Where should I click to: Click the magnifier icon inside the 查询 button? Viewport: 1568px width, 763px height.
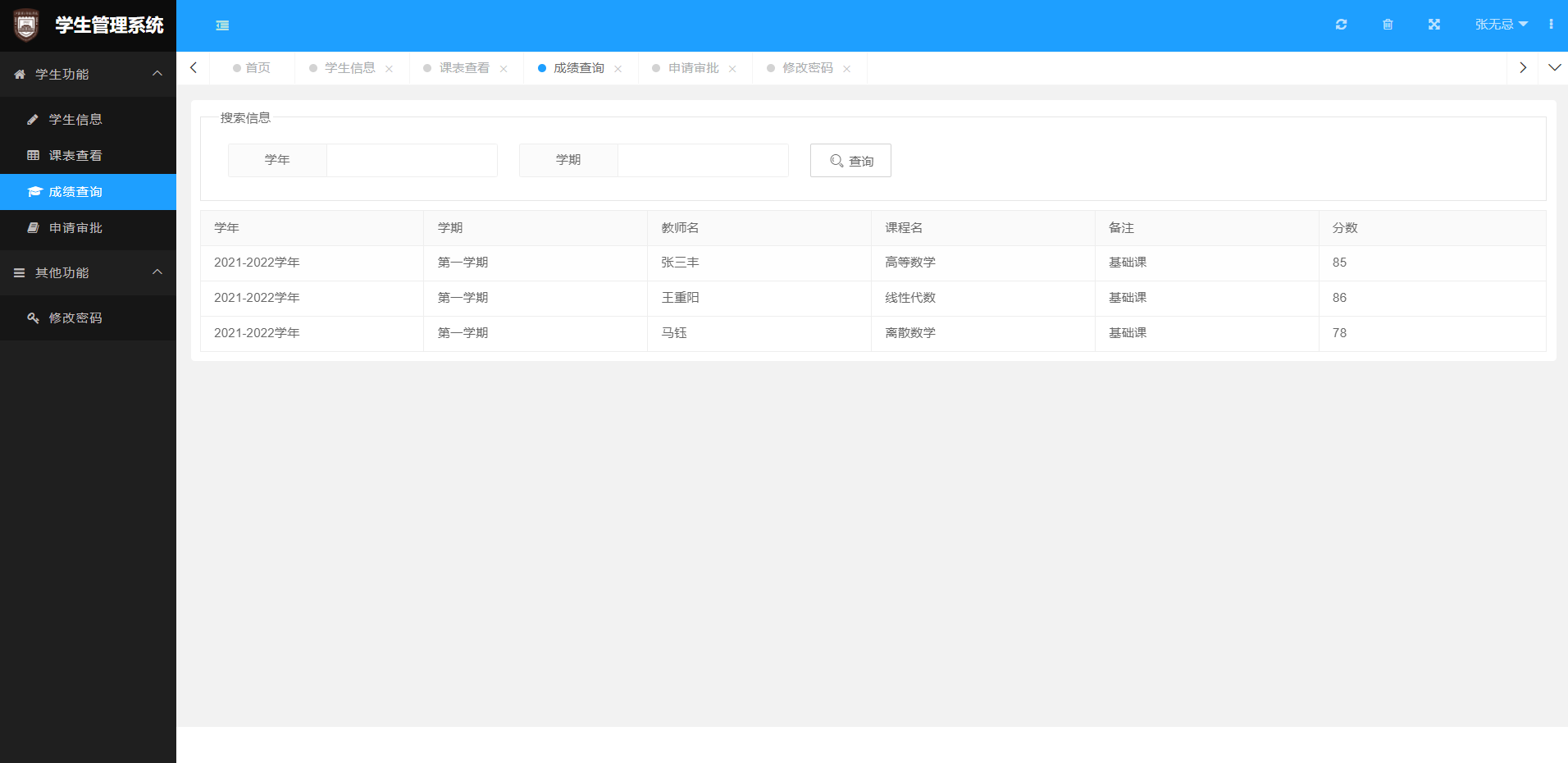coord(835,161)
